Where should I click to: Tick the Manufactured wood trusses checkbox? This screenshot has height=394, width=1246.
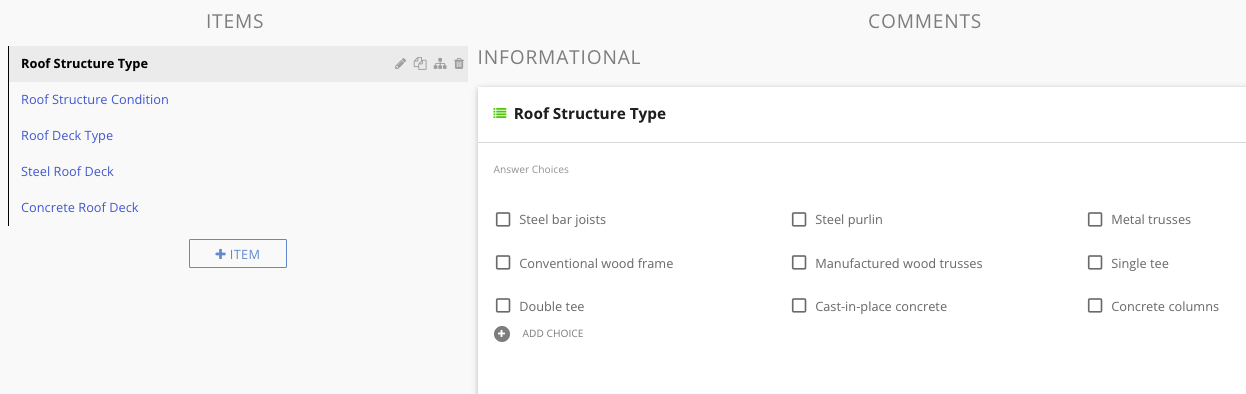799,263
